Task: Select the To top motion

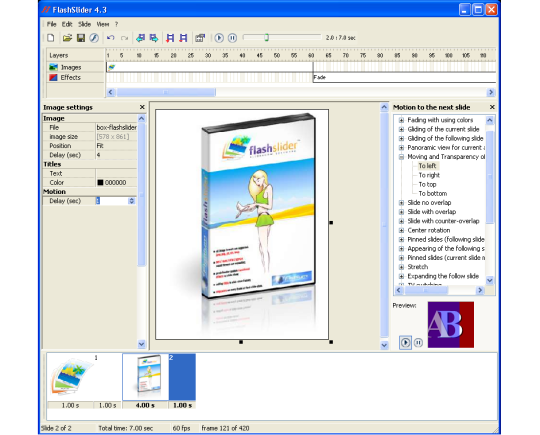Action: (x=427, y=184)
